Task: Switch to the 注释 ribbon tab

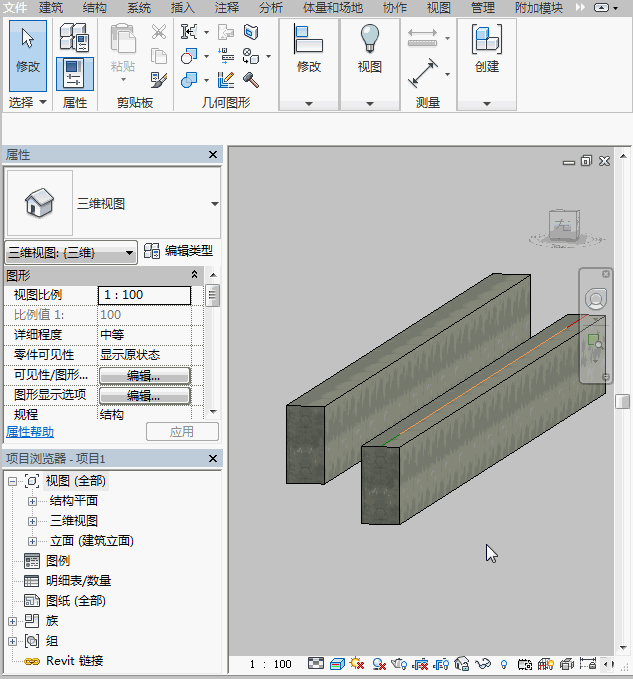Action: [227, 8]
